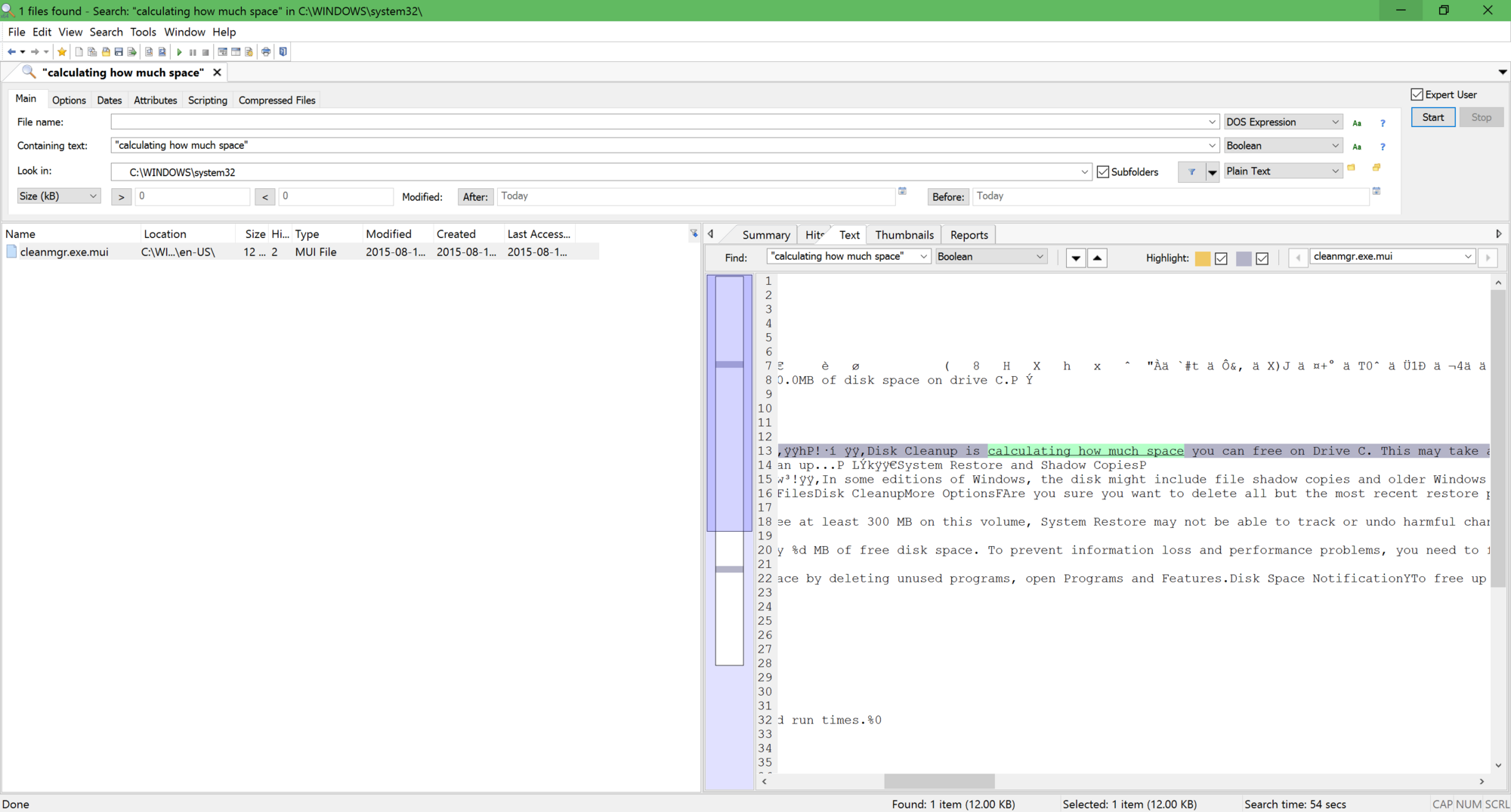1511x812 pixels.
Task: Open the Tools menu
Action: [143, 32]
